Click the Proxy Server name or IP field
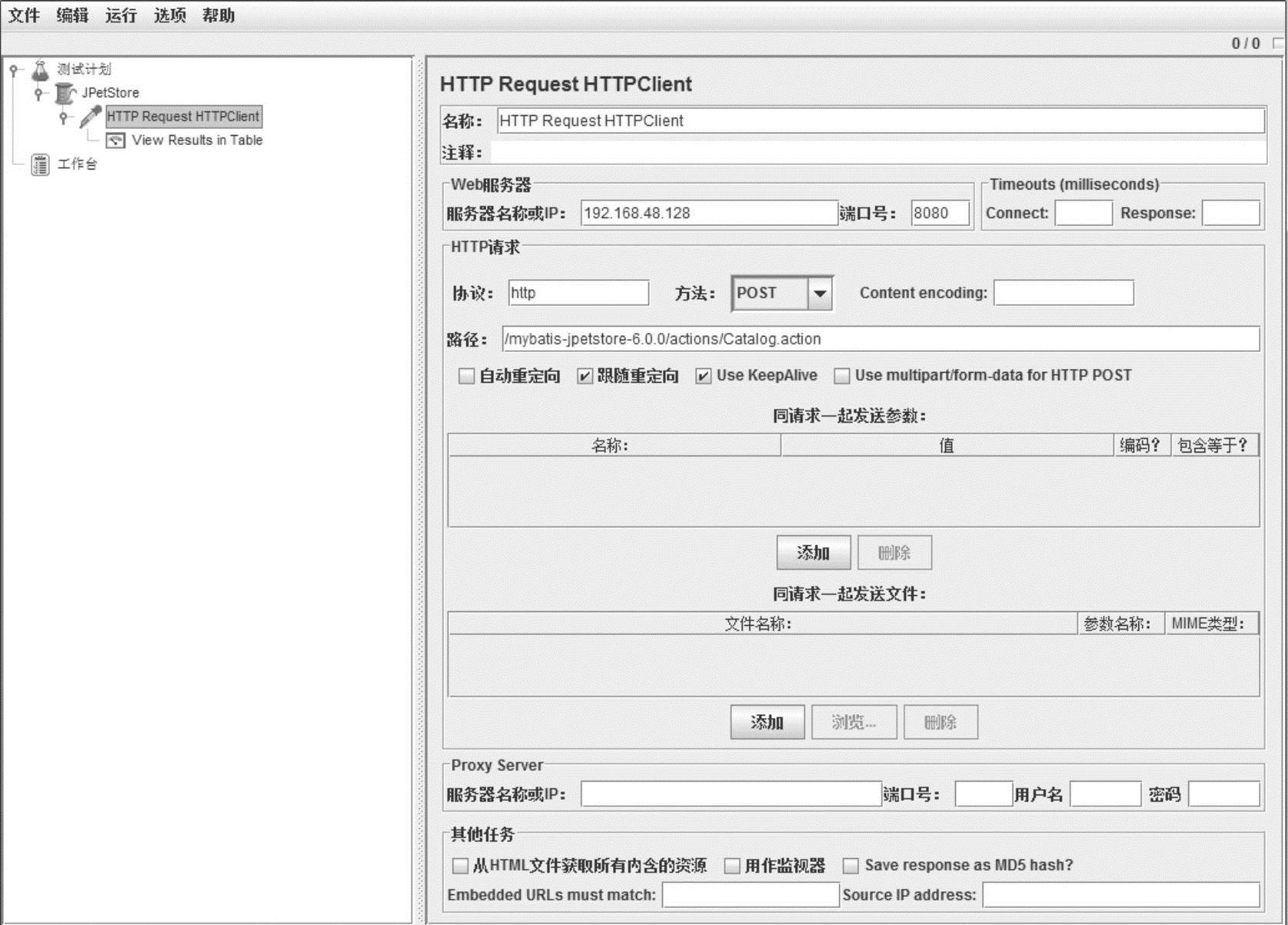The width and height of the screenshot is (1288, 925). click(x=731, y=794)
